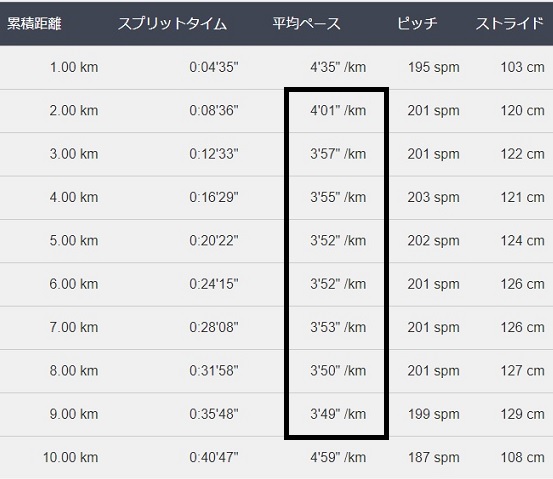Click the 4'01" /km pace value
This screenshot has height=479, width=553.
tap(338, 110)
